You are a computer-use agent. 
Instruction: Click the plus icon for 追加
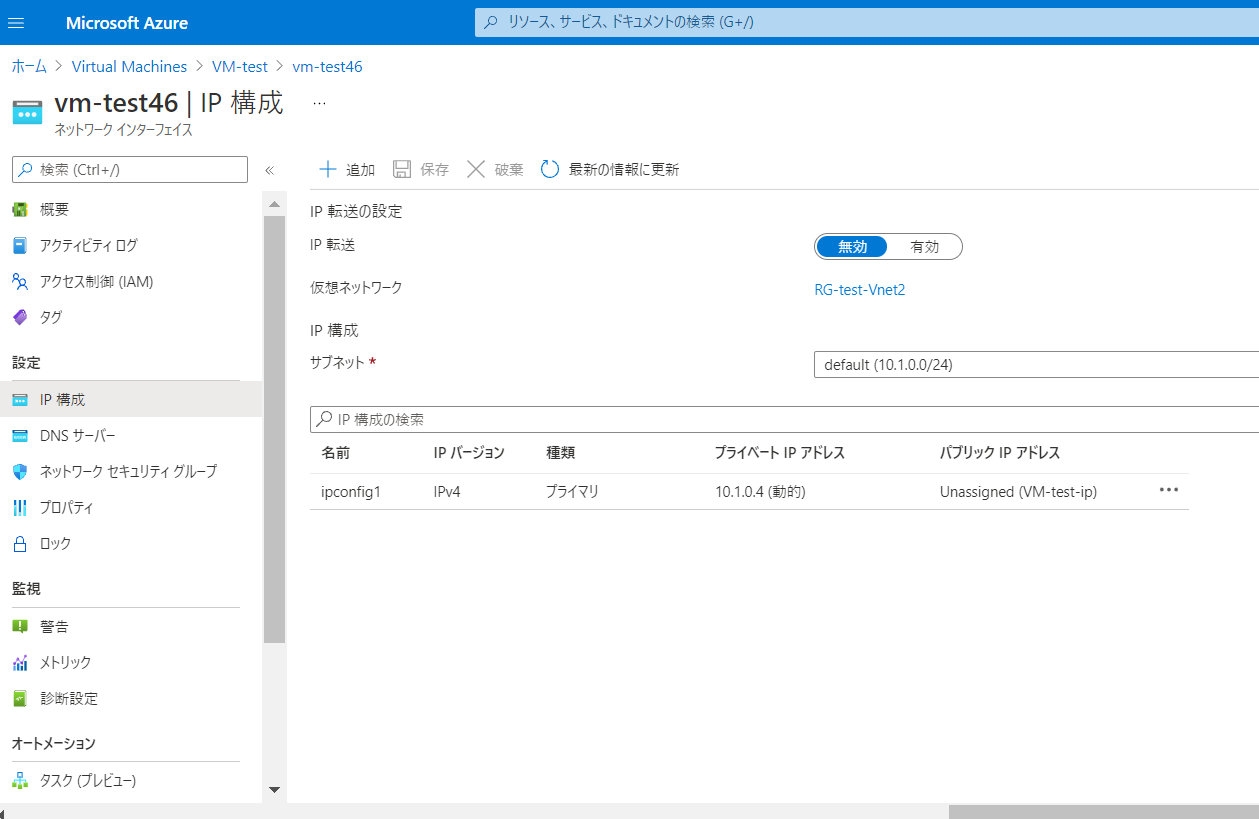coord(327,169)
